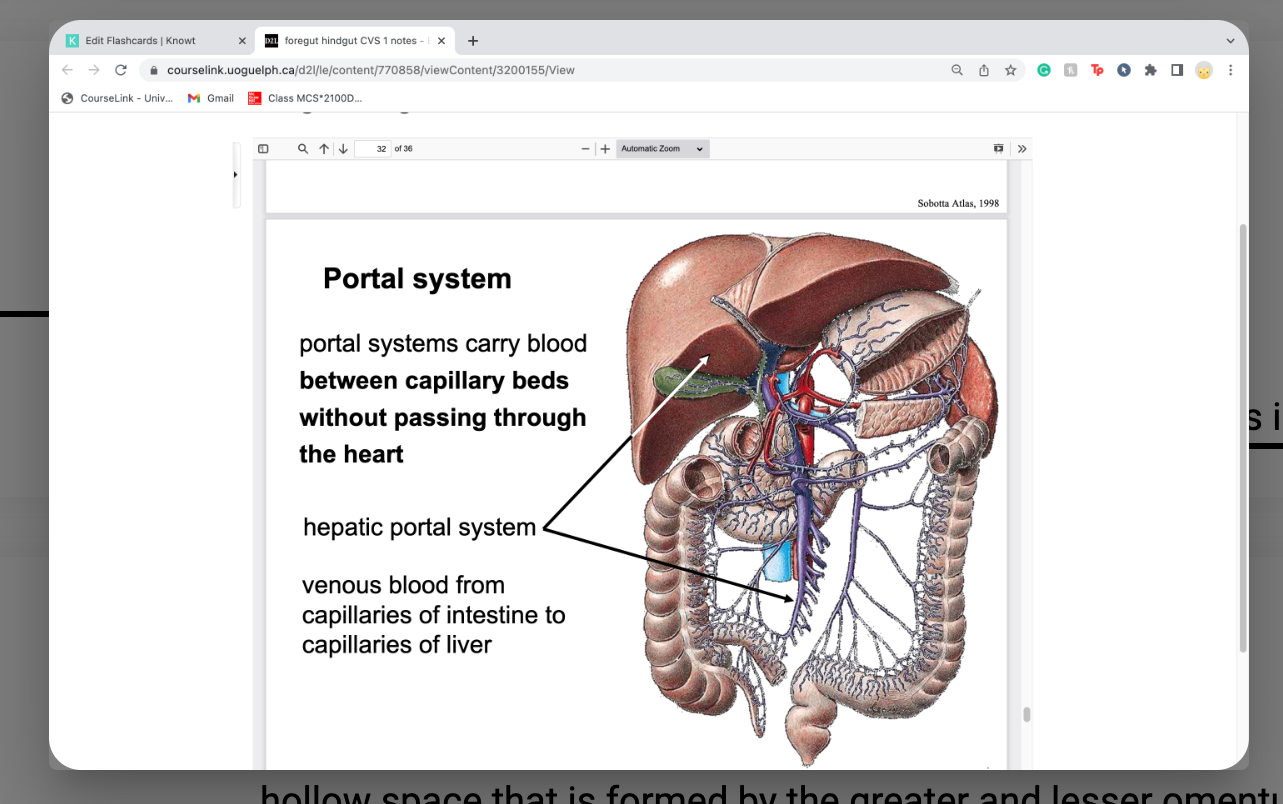Click the browser forward arrow
Screen dimensions: 1283x804
point(94,70)
